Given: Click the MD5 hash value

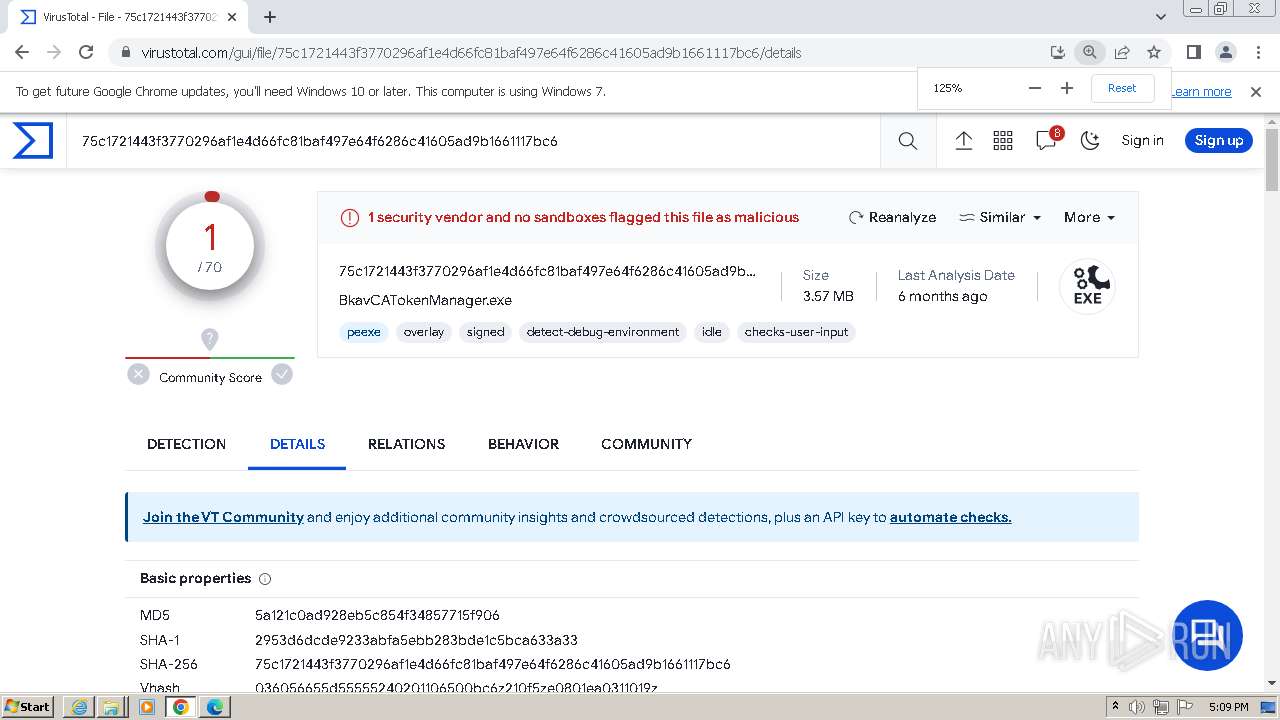Looking at the screenshot, I should click(x=377, y=615).
